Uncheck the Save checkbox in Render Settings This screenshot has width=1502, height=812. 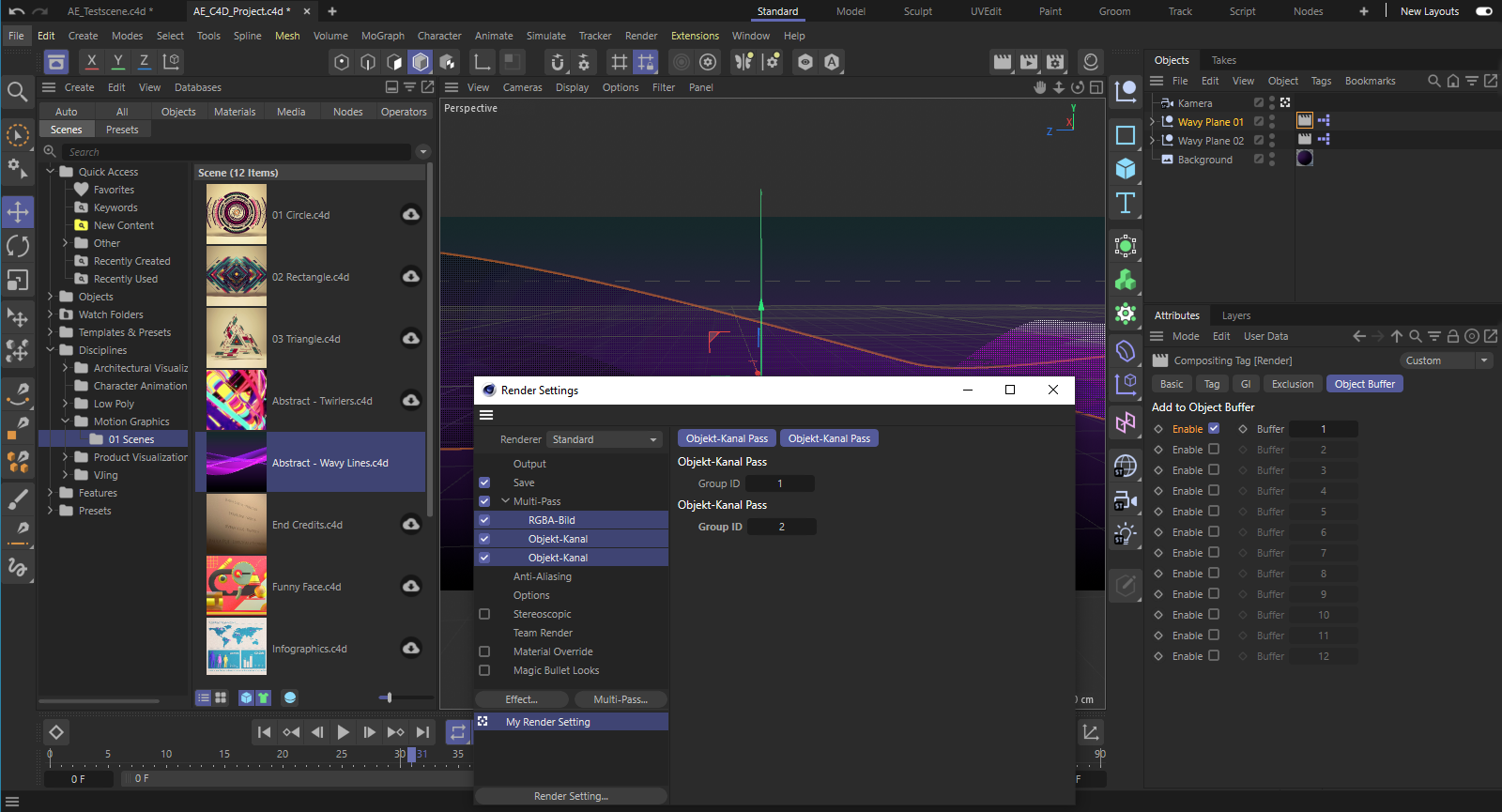(x=484, y=483)
